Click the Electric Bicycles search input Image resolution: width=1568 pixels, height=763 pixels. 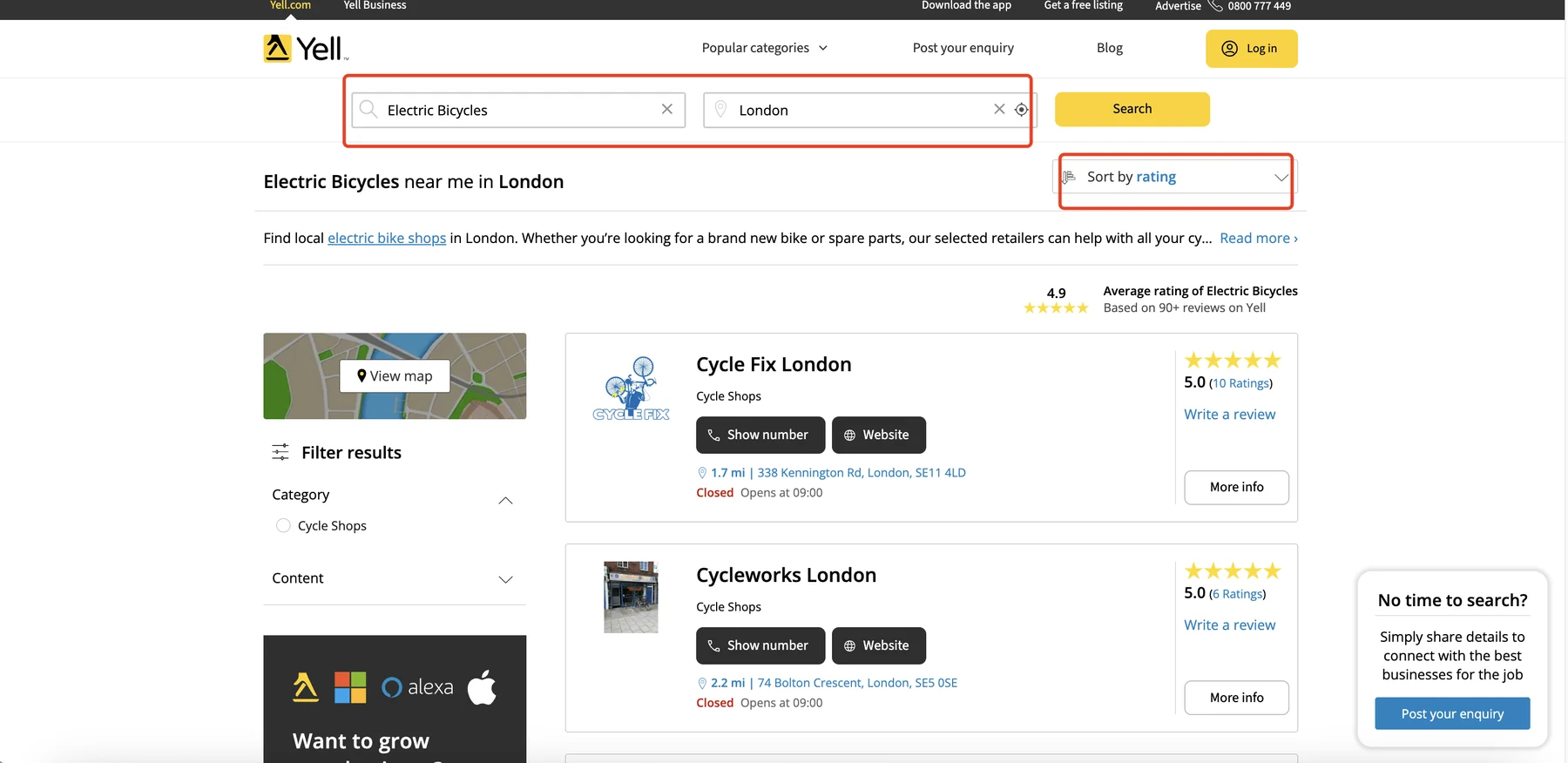(x=518, y=110)
